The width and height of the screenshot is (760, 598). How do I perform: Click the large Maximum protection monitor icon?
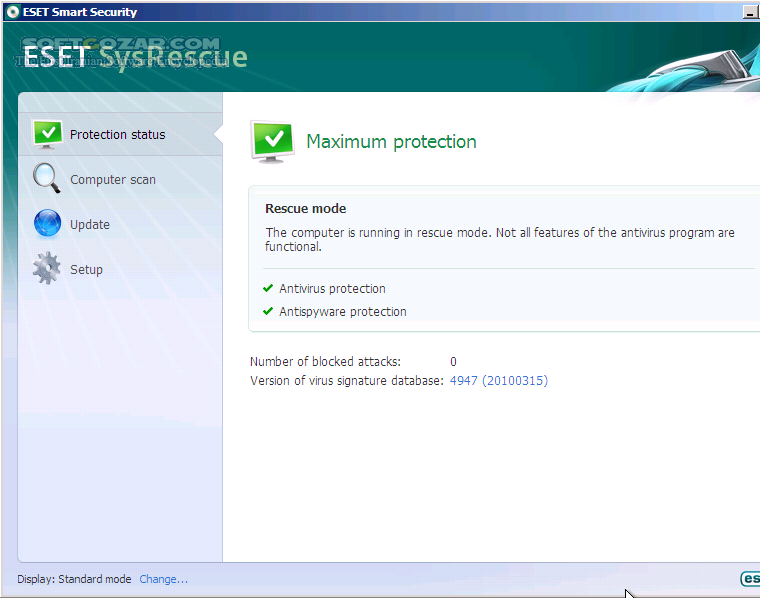coord(272,142)
